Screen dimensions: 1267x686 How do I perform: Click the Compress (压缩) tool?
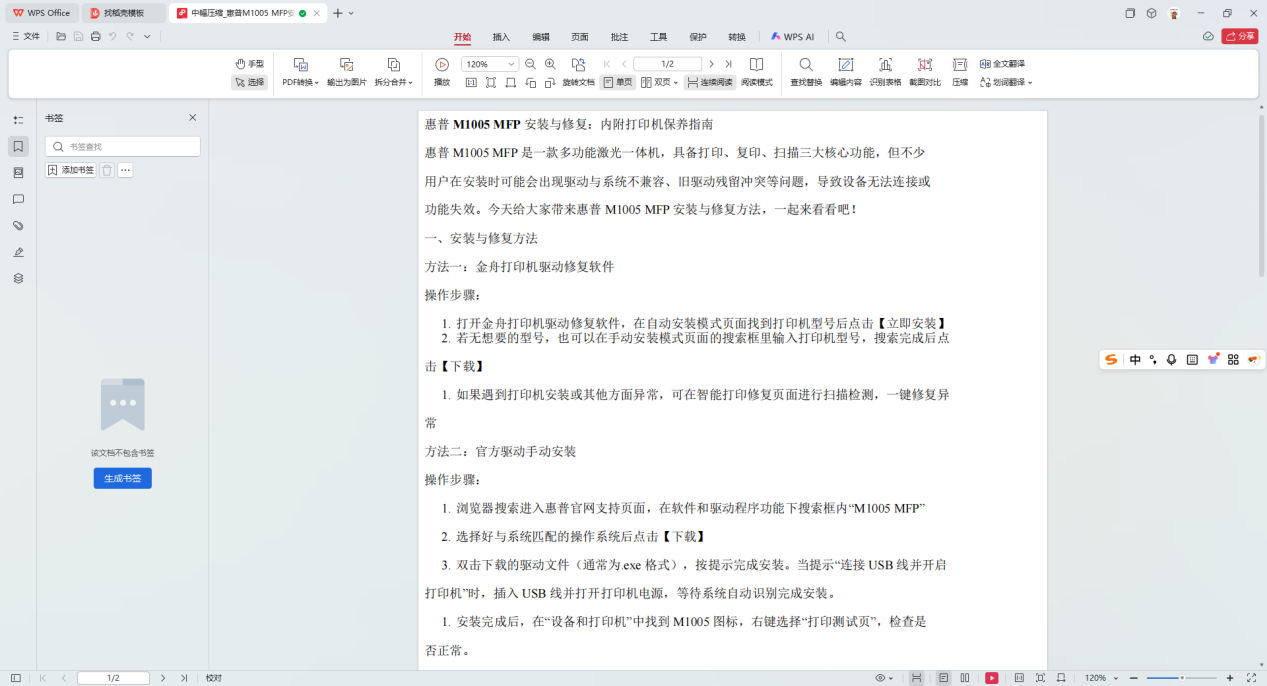tap(960, 72)
